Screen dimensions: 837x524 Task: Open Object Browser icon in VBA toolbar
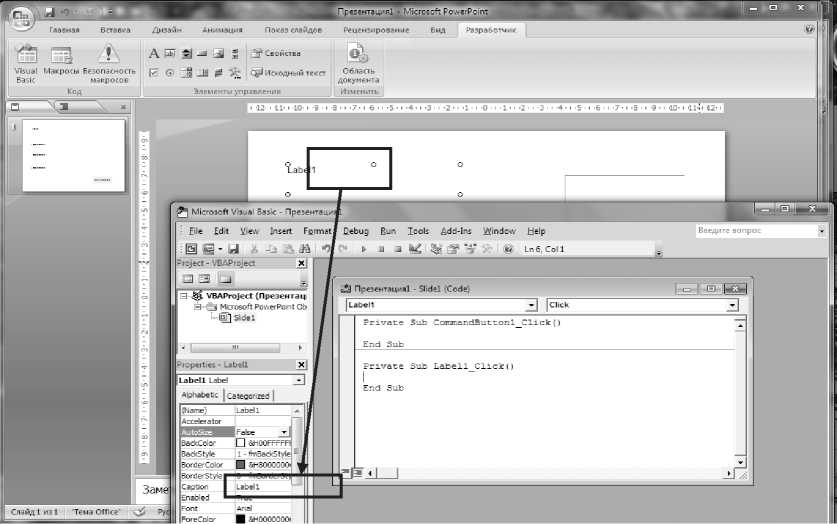click(x=470, y=249)
